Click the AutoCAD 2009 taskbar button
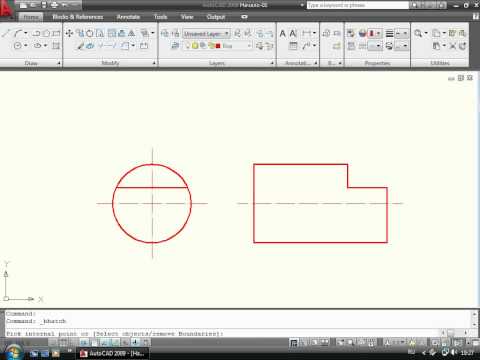The width and height of the screenshot is (480, 360). (112, 353)
